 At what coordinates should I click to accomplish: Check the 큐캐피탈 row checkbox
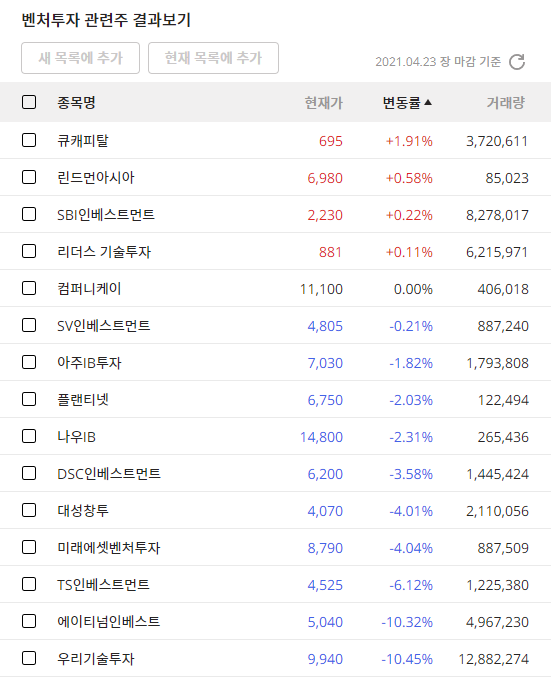pos(29,140)
